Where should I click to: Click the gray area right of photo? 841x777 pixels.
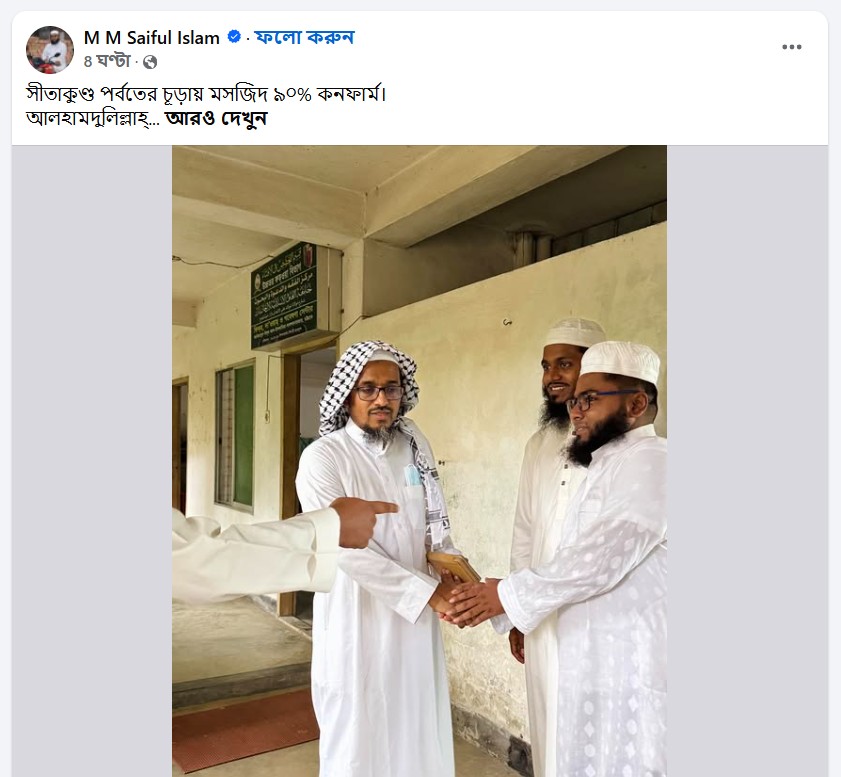[747, 461]
